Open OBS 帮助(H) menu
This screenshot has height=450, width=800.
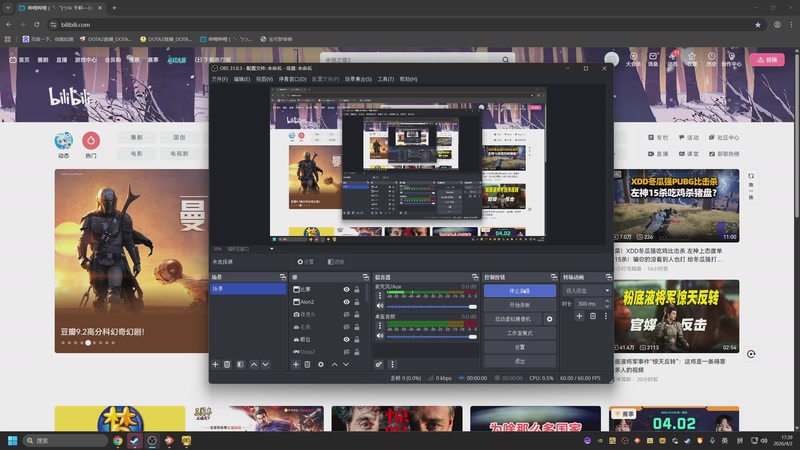click(409, 79)
